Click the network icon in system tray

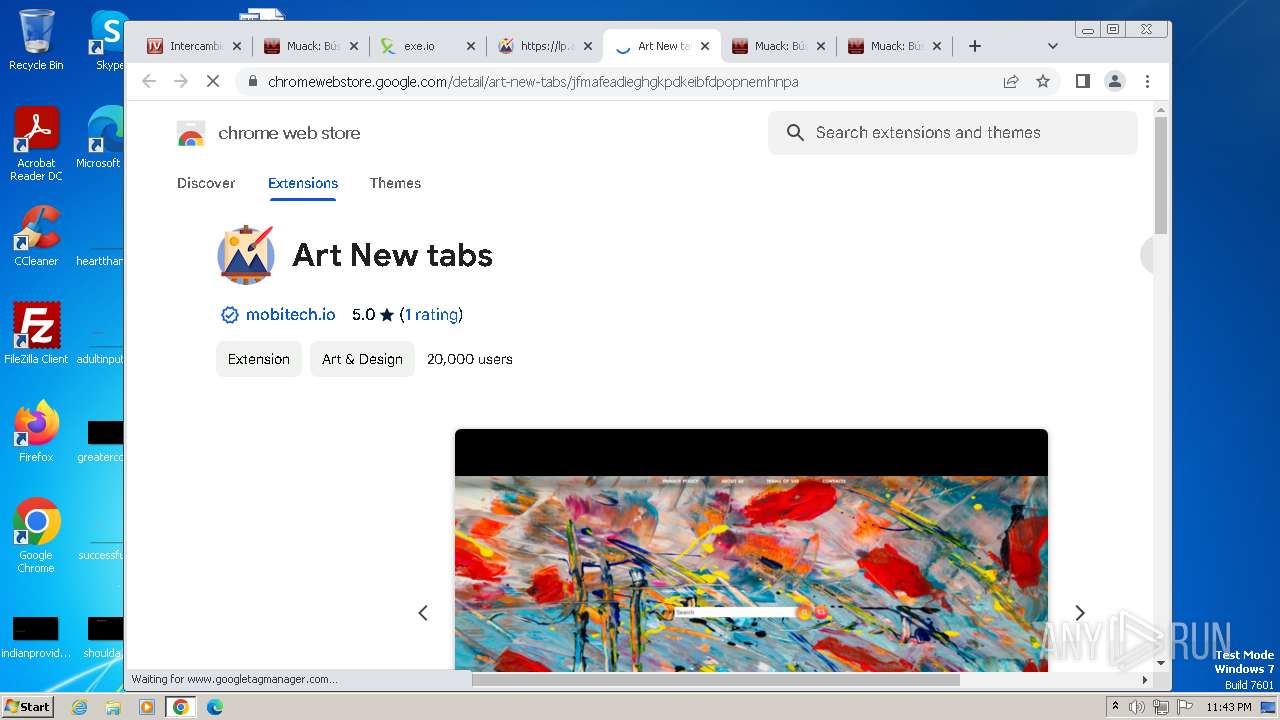tap(1161, 707)
